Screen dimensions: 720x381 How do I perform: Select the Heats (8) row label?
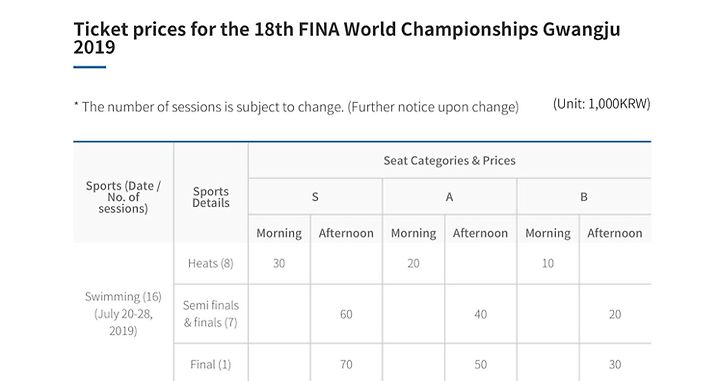(211, 263)
